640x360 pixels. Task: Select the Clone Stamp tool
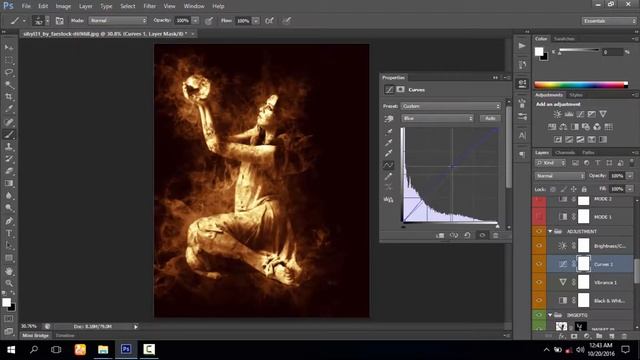pyautogui.click(x=9, y=147)
